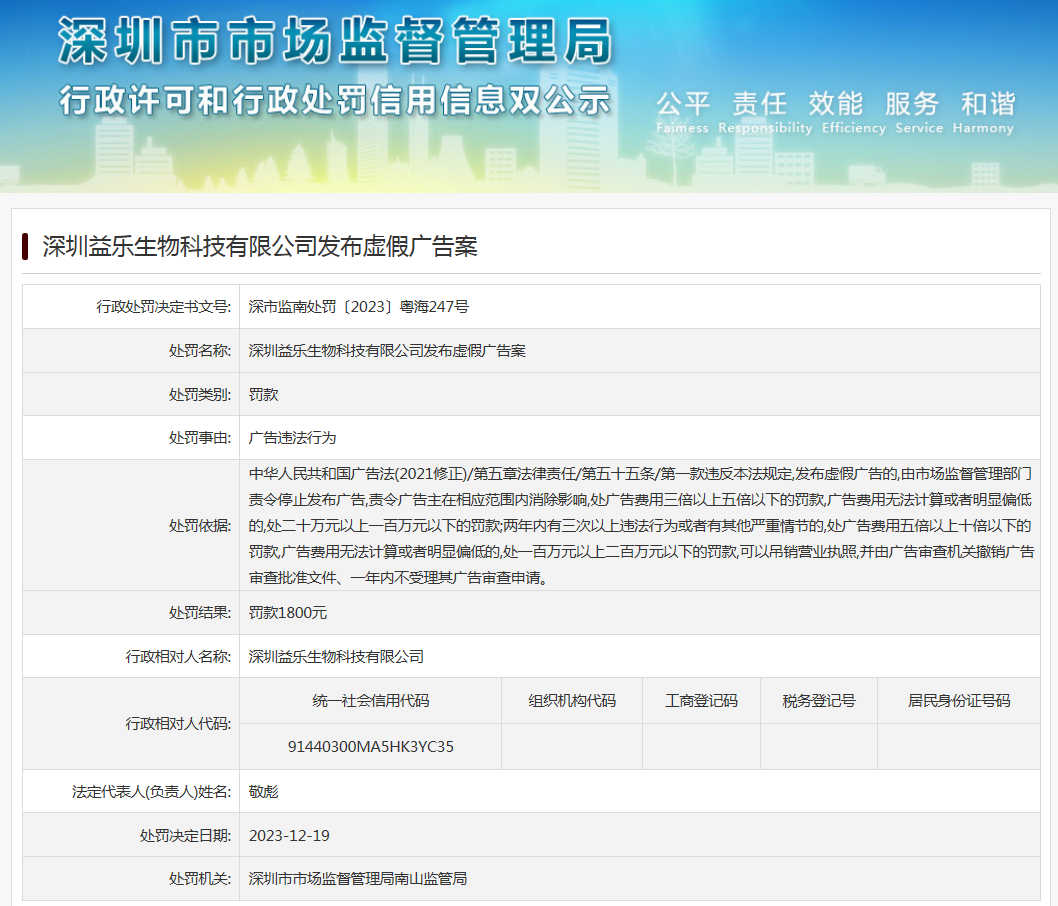Click the legal representative name 敬彪
This screenshot has width=1058, height=906.
pyautogui.click(x=264, y=791)
